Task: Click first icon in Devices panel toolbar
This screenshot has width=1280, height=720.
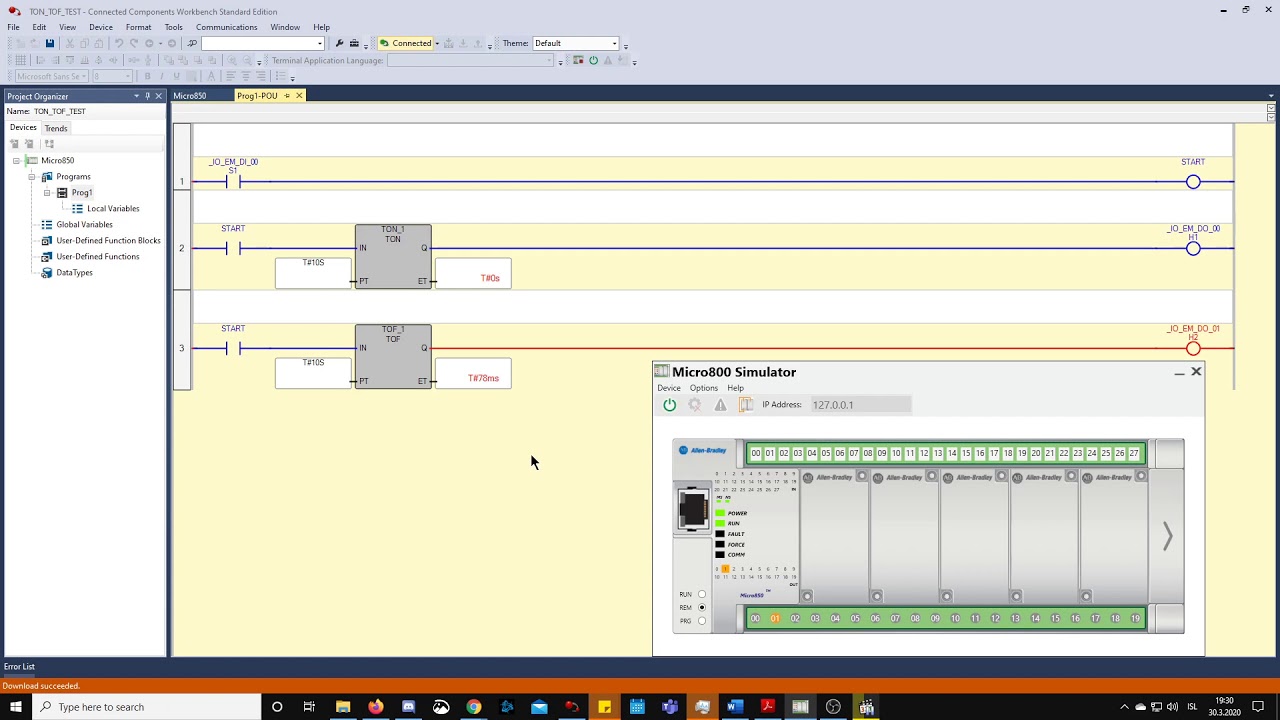Action: pyautogui.click(x=14, y=144)
